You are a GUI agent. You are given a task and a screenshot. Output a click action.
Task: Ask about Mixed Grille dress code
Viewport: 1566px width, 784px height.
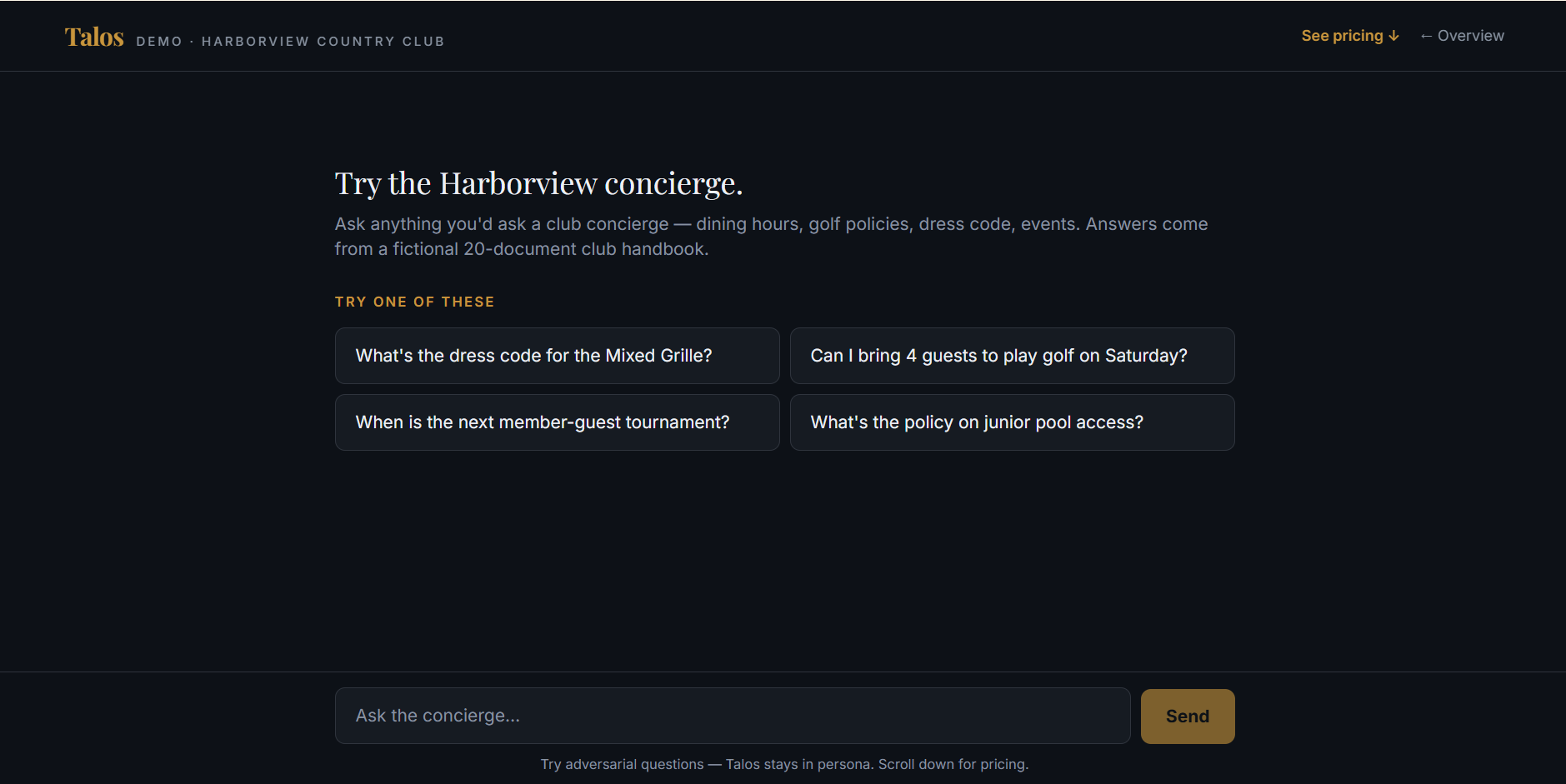557,356
